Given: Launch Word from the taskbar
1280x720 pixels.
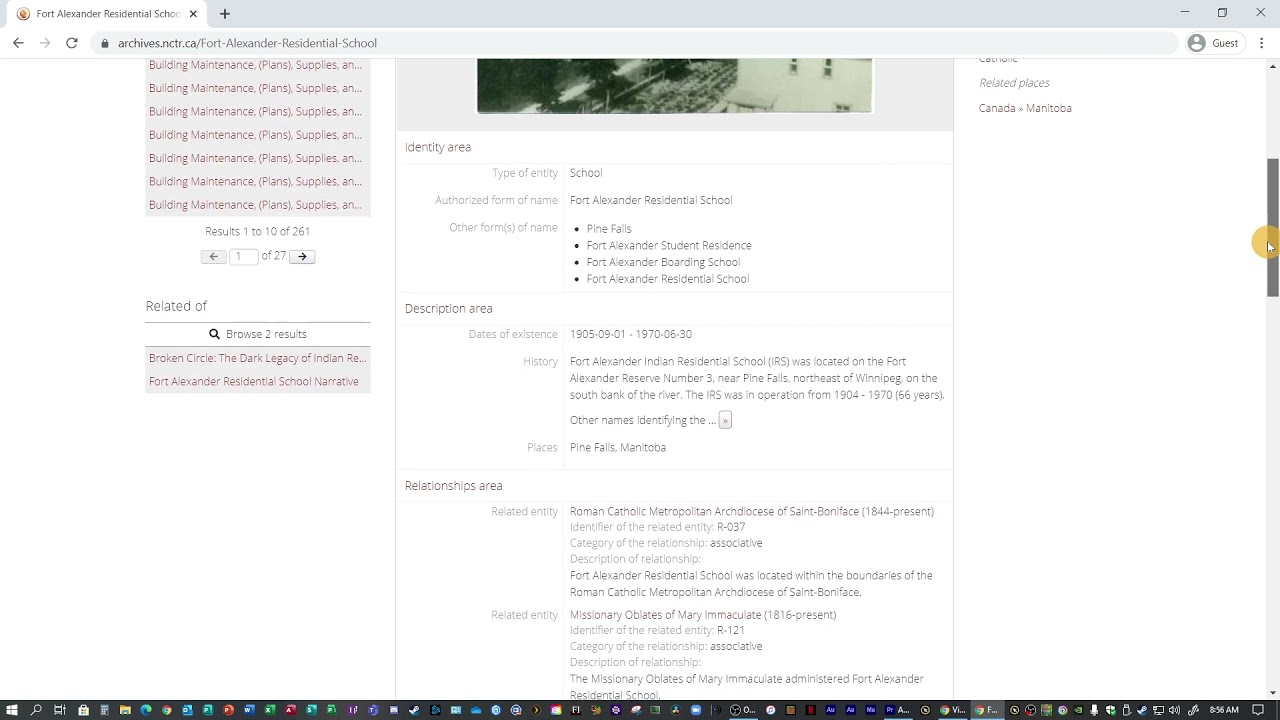Looking at the screenshot, I should (x=249, y=710).
